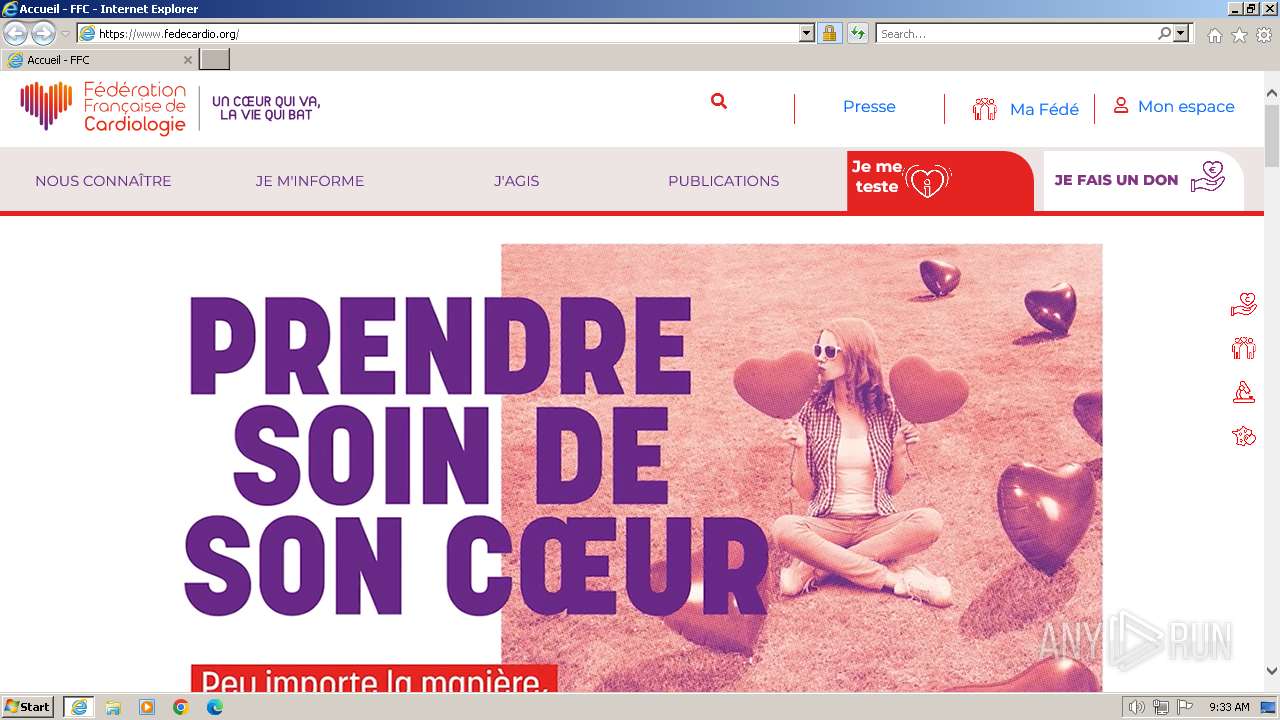Open the J'AGIS menu

pos(516,181)
